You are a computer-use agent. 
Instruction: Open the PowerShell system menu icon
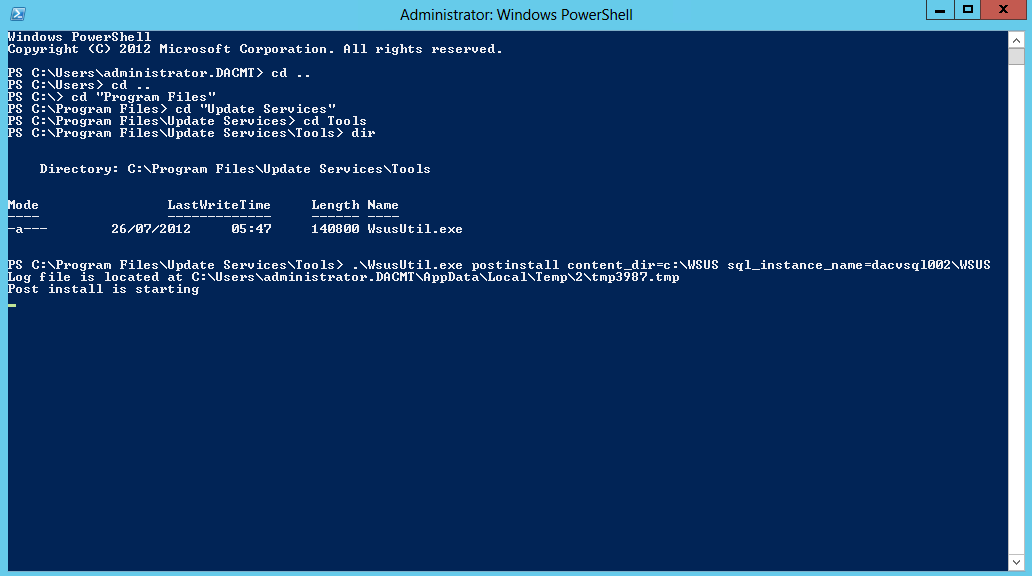18,14
